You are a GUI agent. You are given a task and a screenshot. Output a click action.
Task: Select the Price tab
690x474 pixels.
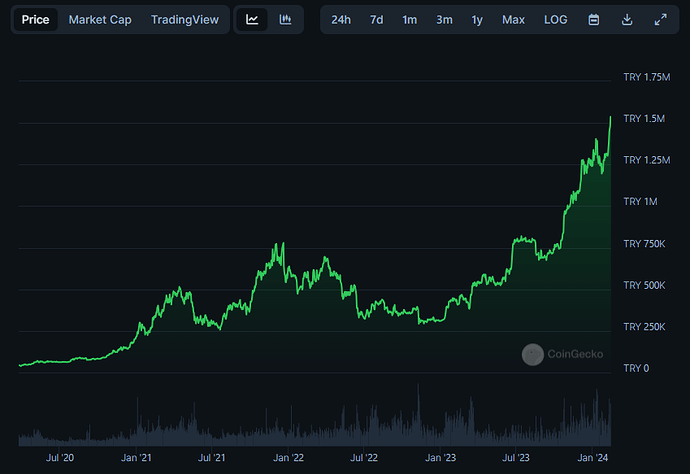point(36,20)
